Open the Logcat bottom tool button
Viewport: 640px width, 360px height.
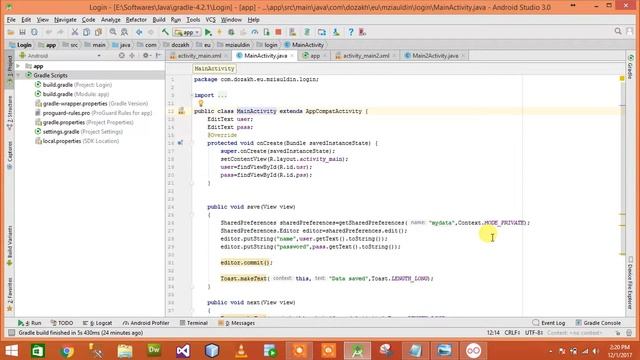98,323
